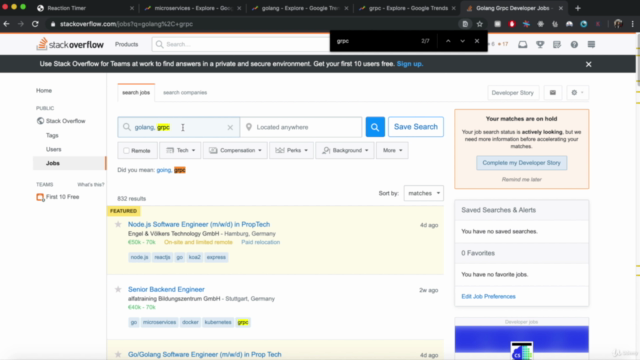Open Users in sidebar
Viewport: 640px width, 360px height.
53,149
